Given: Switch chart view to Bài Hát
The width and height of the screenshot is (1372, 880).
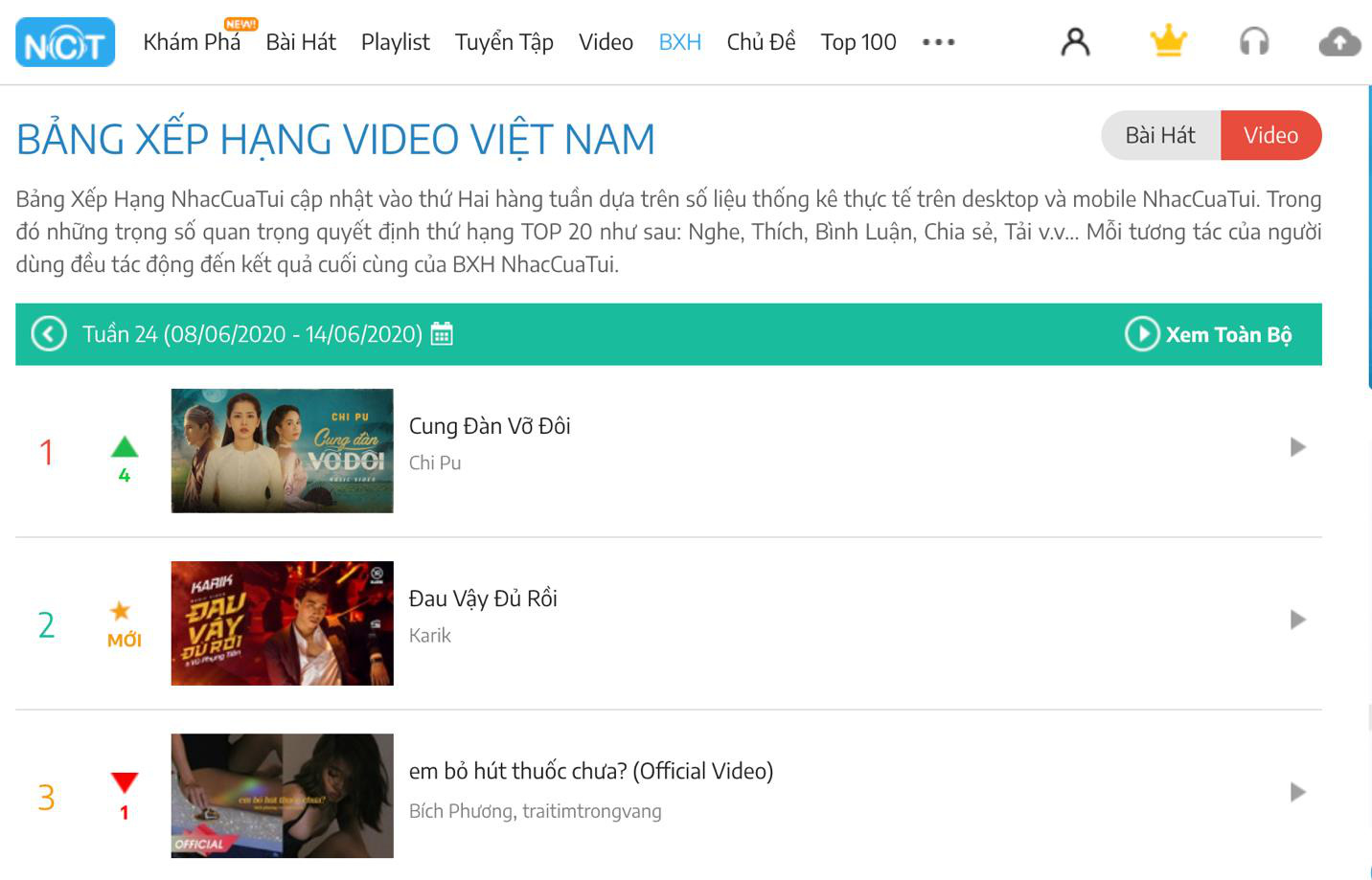Looking at the screenshot, I should coord(1161,135).
